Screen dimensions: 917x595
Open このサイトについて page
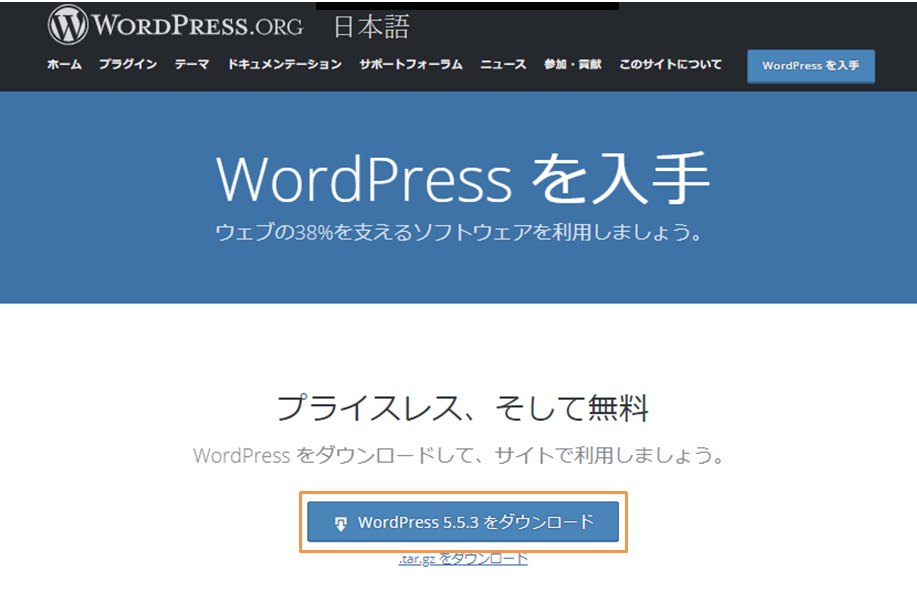point(671,64)
